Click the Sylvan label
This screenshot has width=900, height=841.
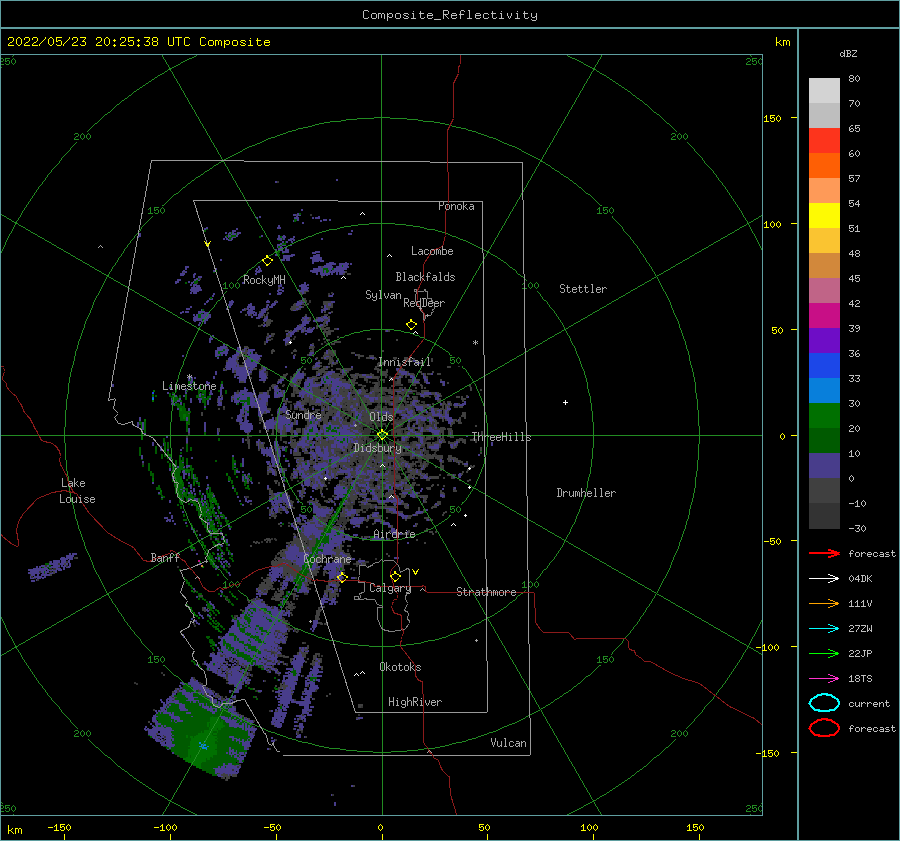coord(383,295)
